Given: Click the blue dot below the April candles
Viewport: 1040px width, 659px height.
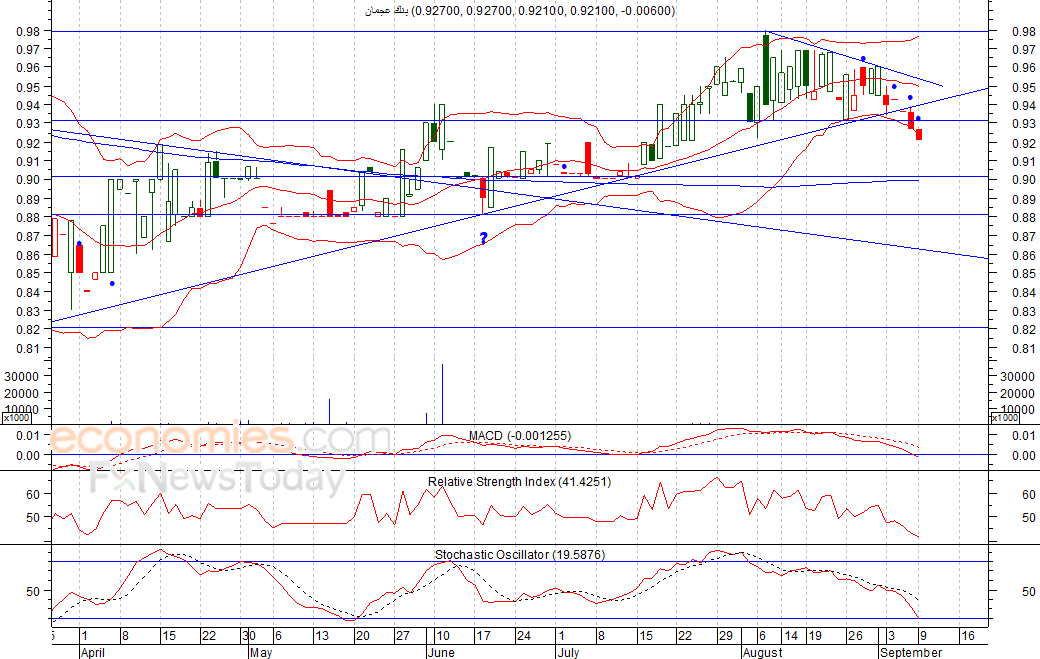Looking at the screenshot, I should click(112, 283).
